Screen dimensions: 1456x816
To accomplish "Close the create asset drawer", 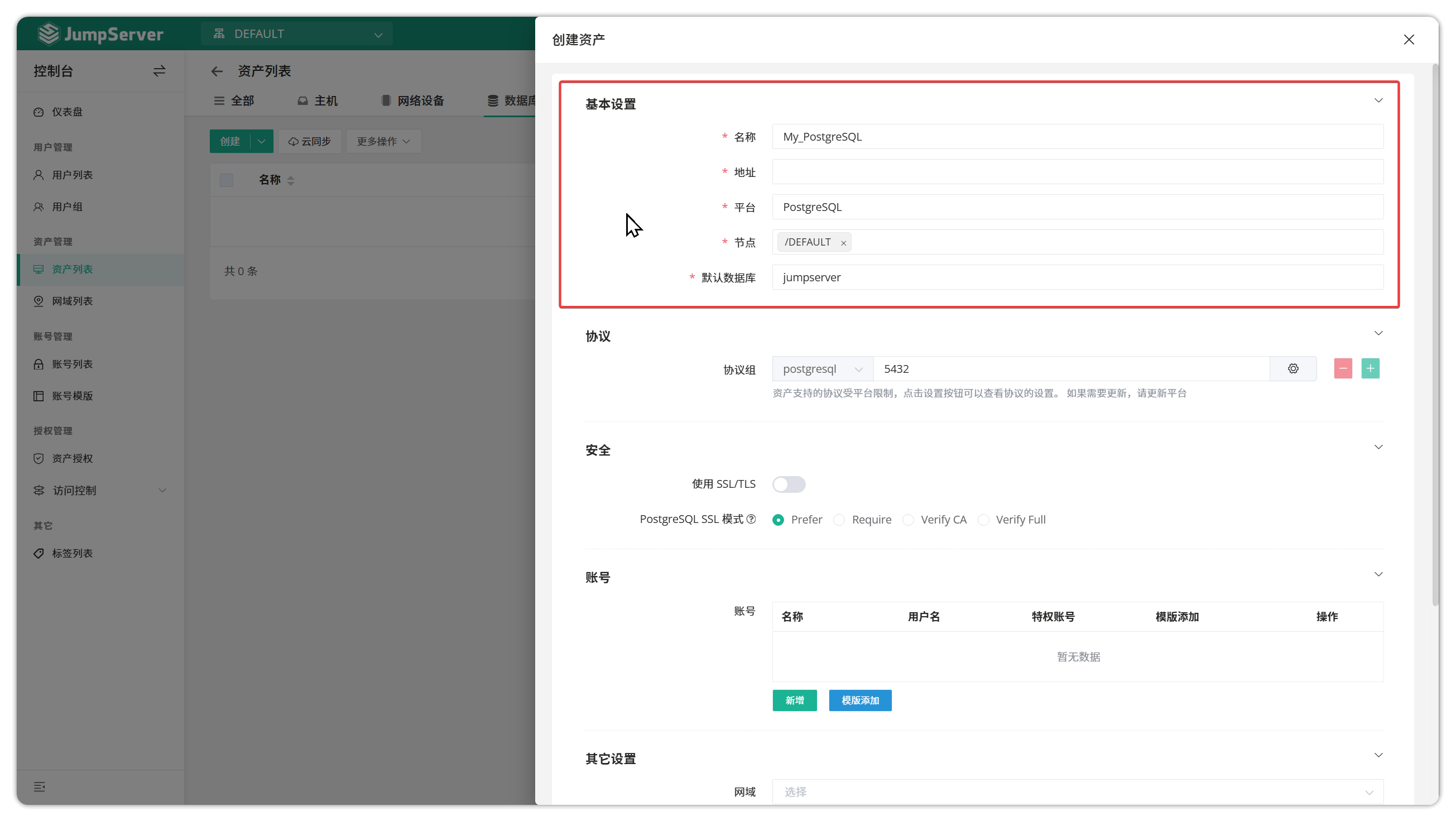I will coord(1409,40).
